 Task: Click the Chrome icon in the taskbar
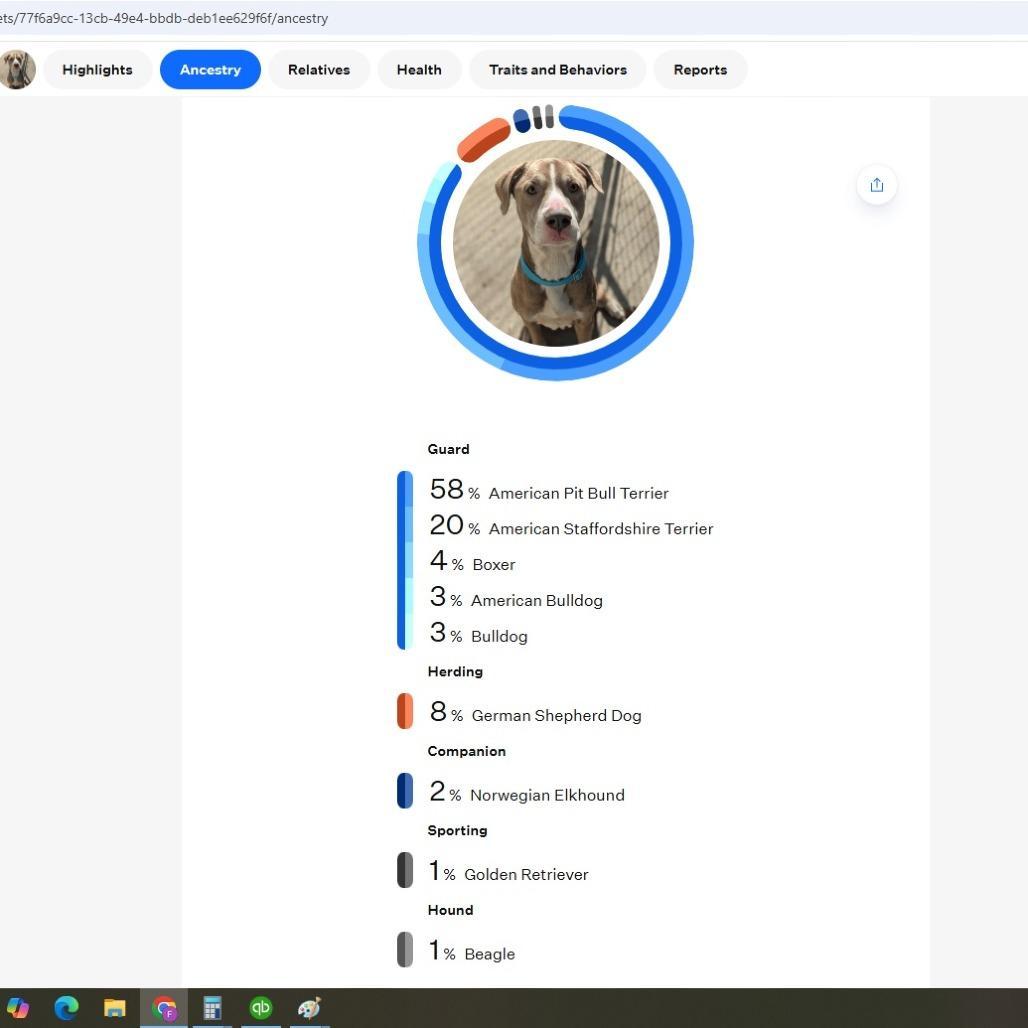164,1008
